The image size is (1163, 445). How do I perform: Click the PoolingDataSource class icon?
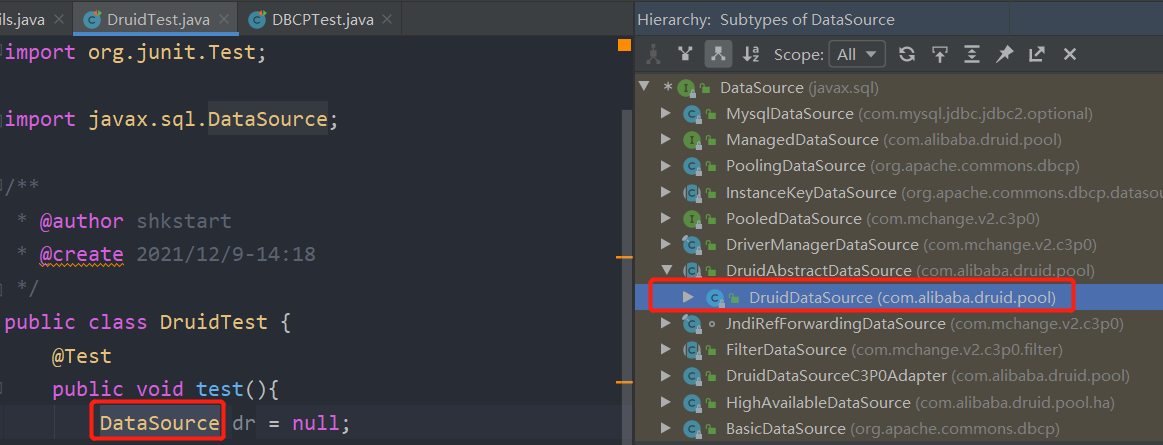[692, 166]
